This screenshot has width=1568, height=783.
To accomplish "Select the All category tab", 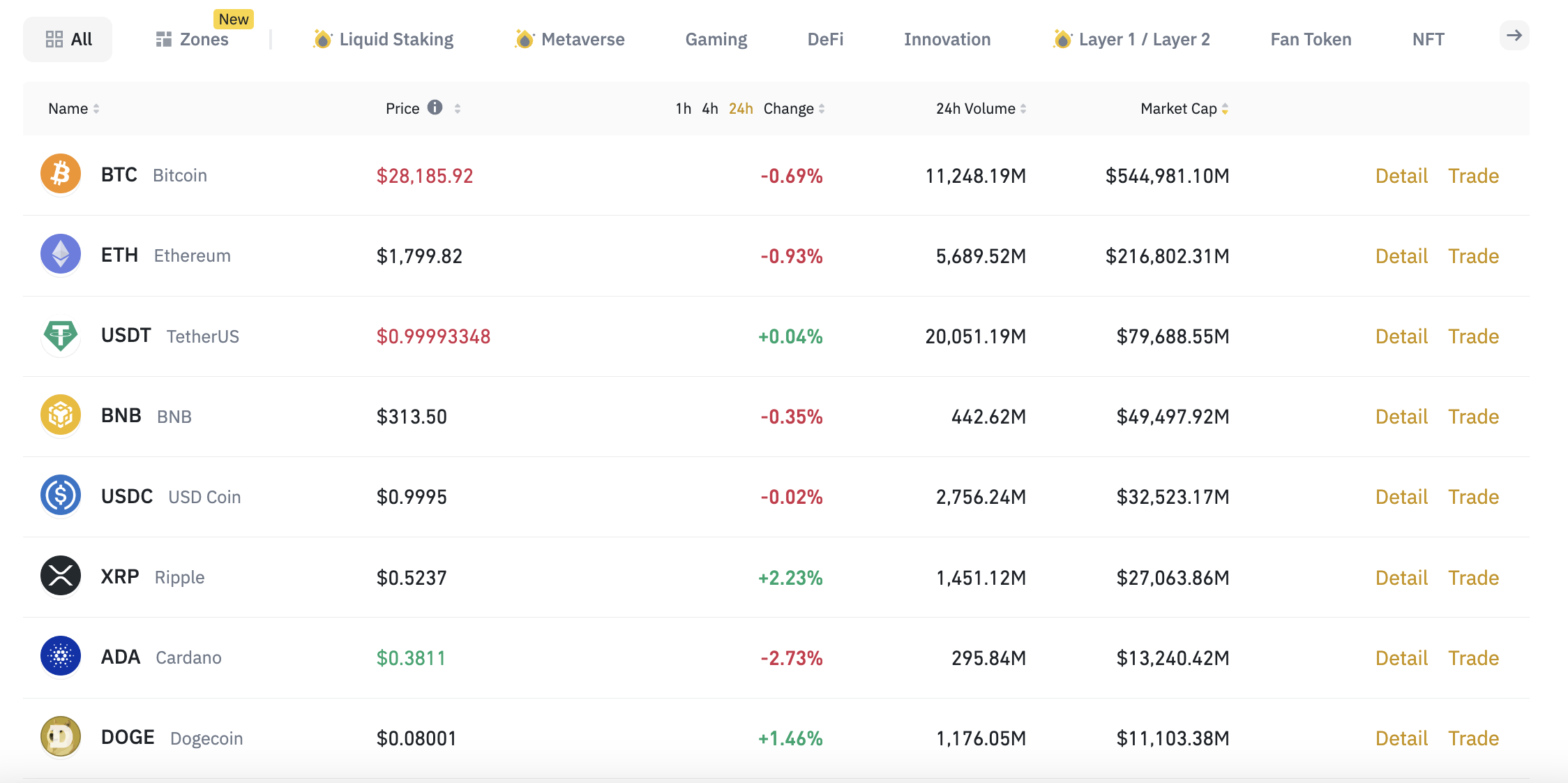I will click(68, 39).
